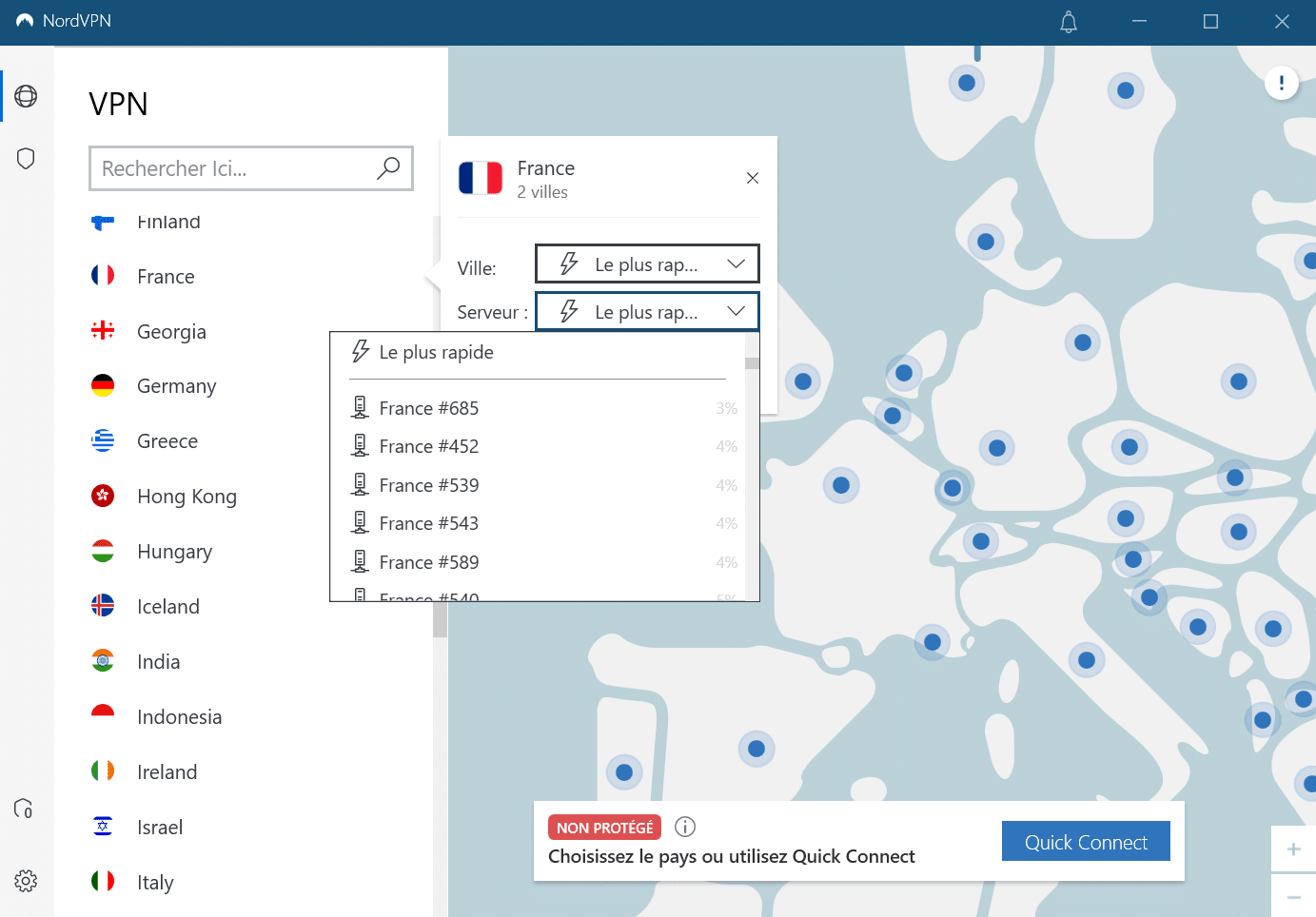Choose server France #543
1316x917 pixels.
pyautogui.click(x=538, y=523)
